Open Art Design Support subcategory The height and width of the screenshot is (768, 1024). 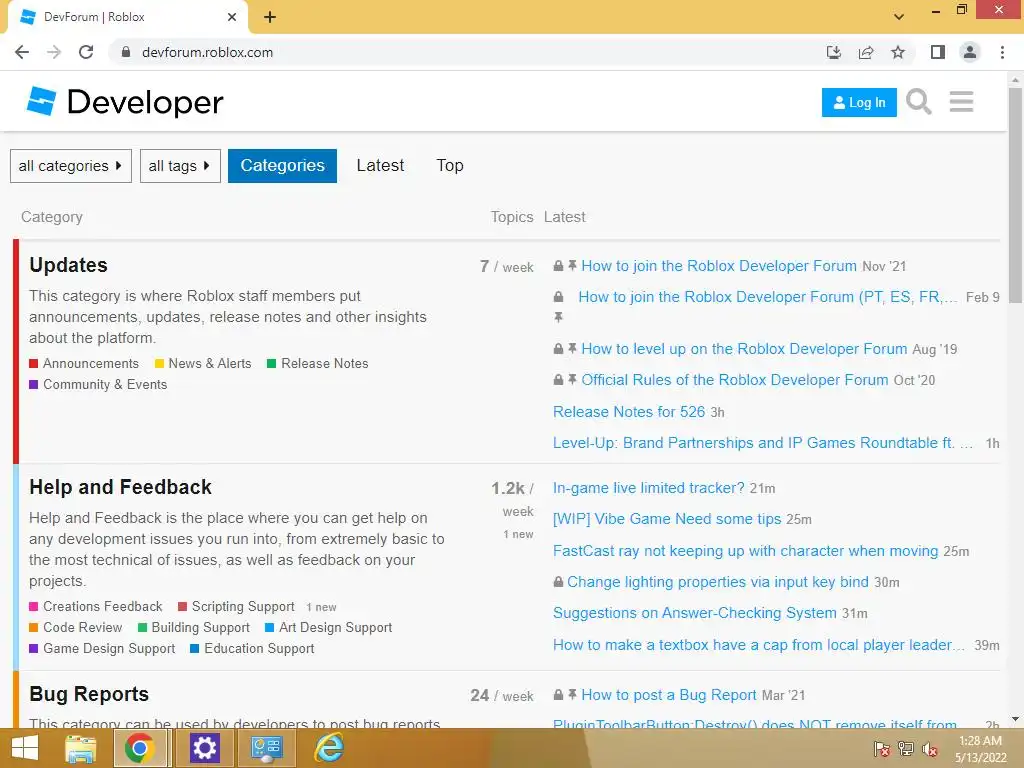tap(336, 628)
